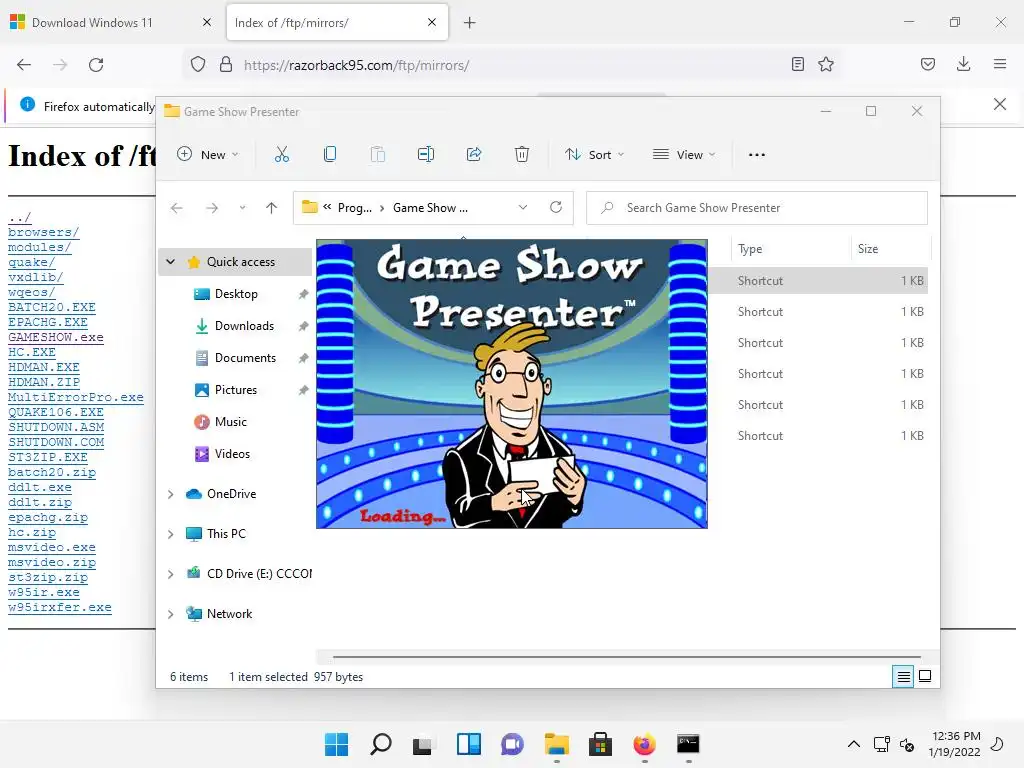Open Windows Start menu

pos(337,744)
